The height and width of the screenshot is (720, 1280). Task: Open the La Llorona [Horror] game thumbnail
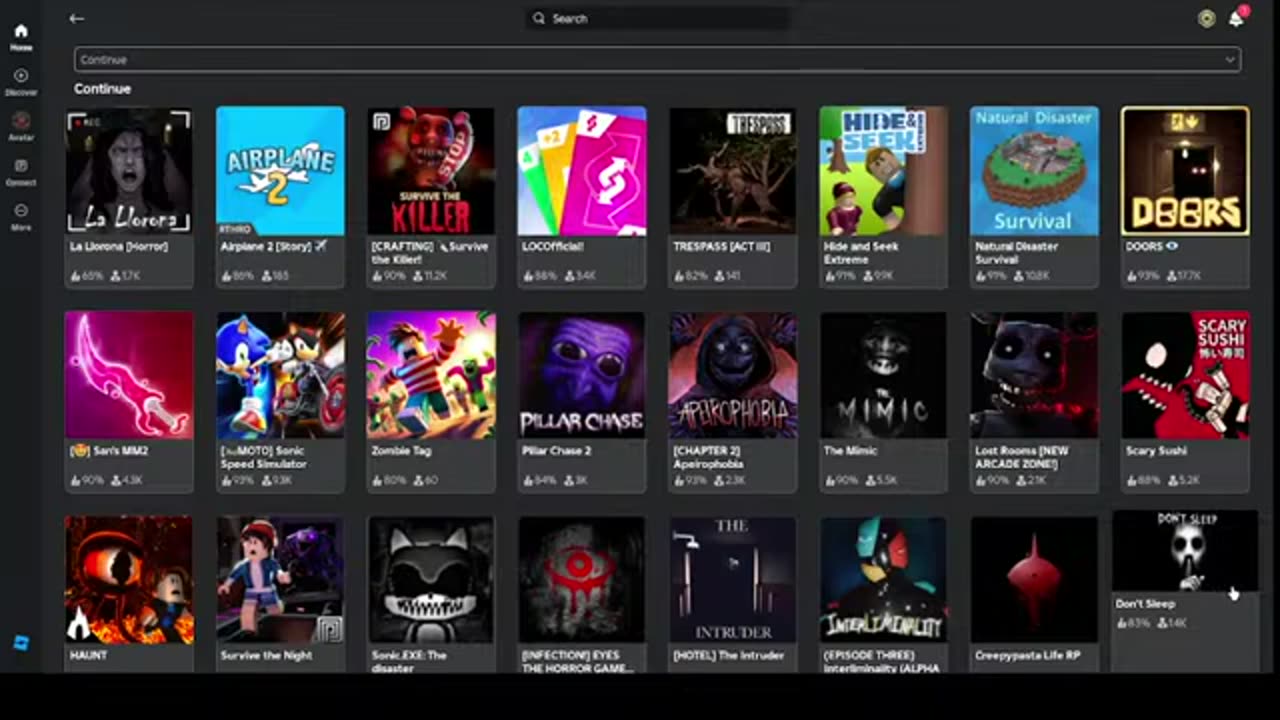(x=129, y=171)
